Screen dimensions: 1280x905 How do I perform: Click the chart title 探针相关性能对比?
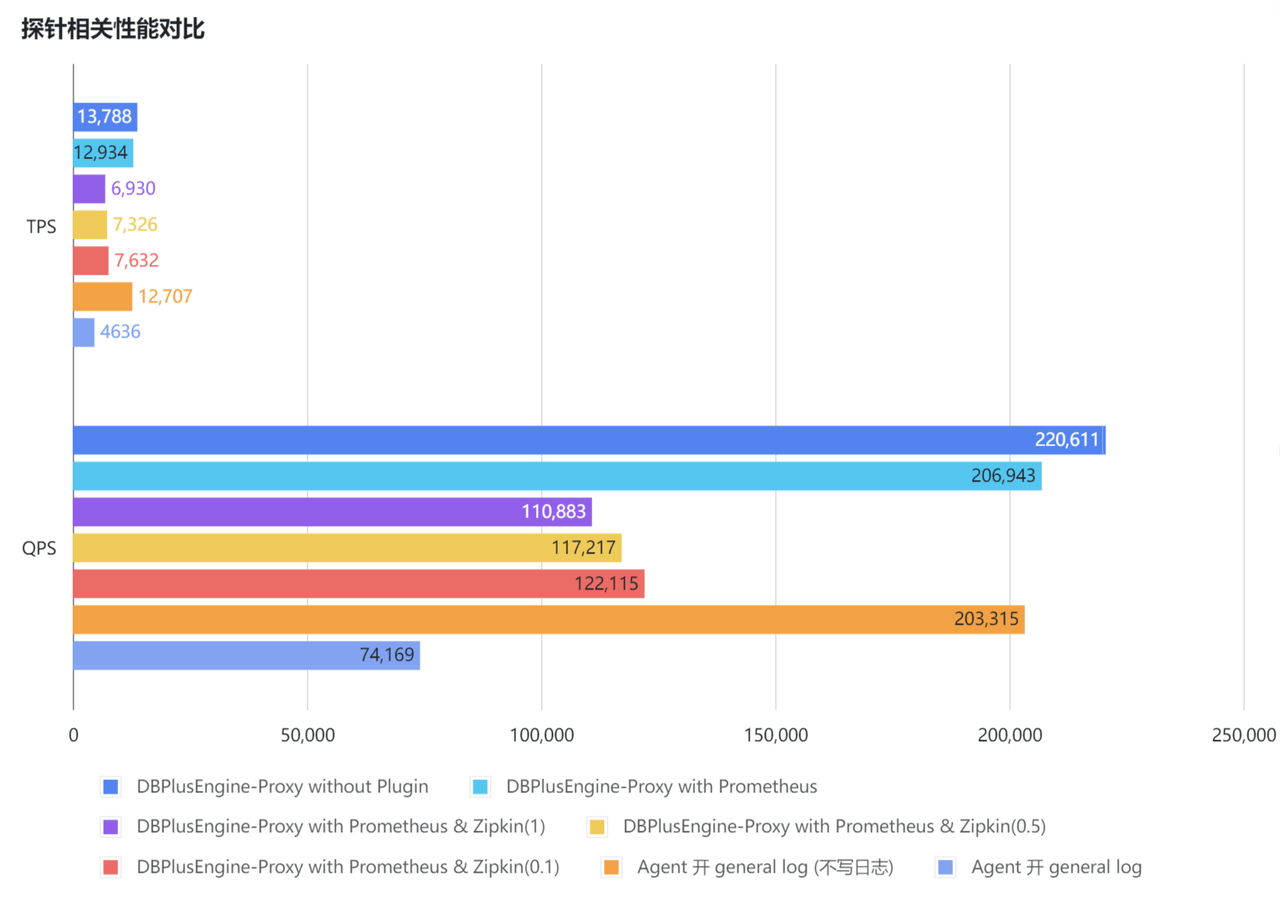click(113, 29)
